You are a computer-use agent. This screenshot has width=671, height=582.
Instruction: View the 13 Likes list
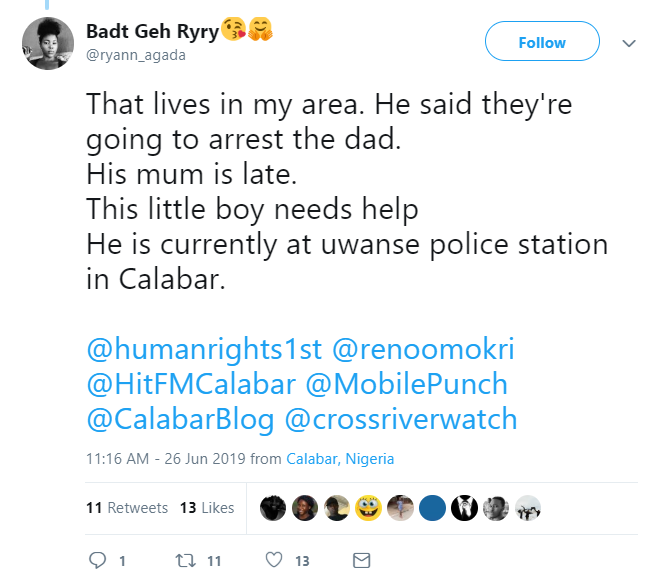[x=207, y=508]
